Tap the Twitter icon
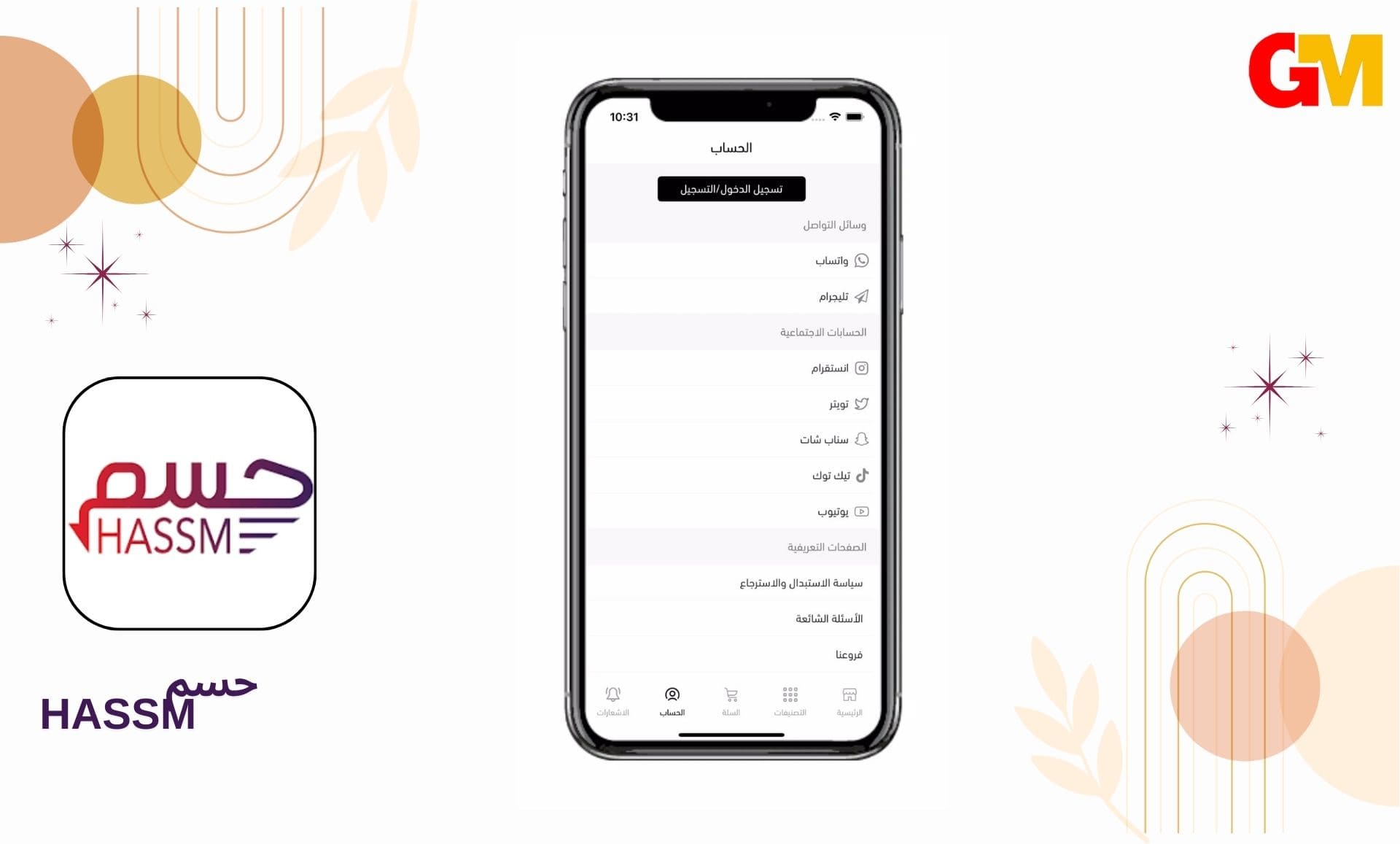This screenshot has height=844, width=1400. pos(860,404)
